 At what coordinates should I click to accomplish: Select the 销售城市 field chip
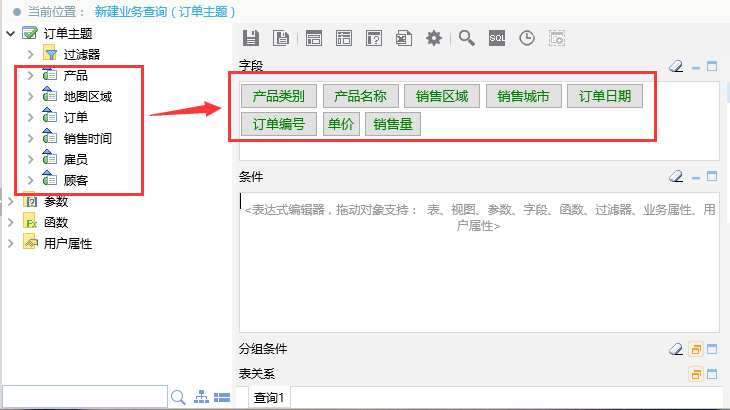(x=524, y=96)
